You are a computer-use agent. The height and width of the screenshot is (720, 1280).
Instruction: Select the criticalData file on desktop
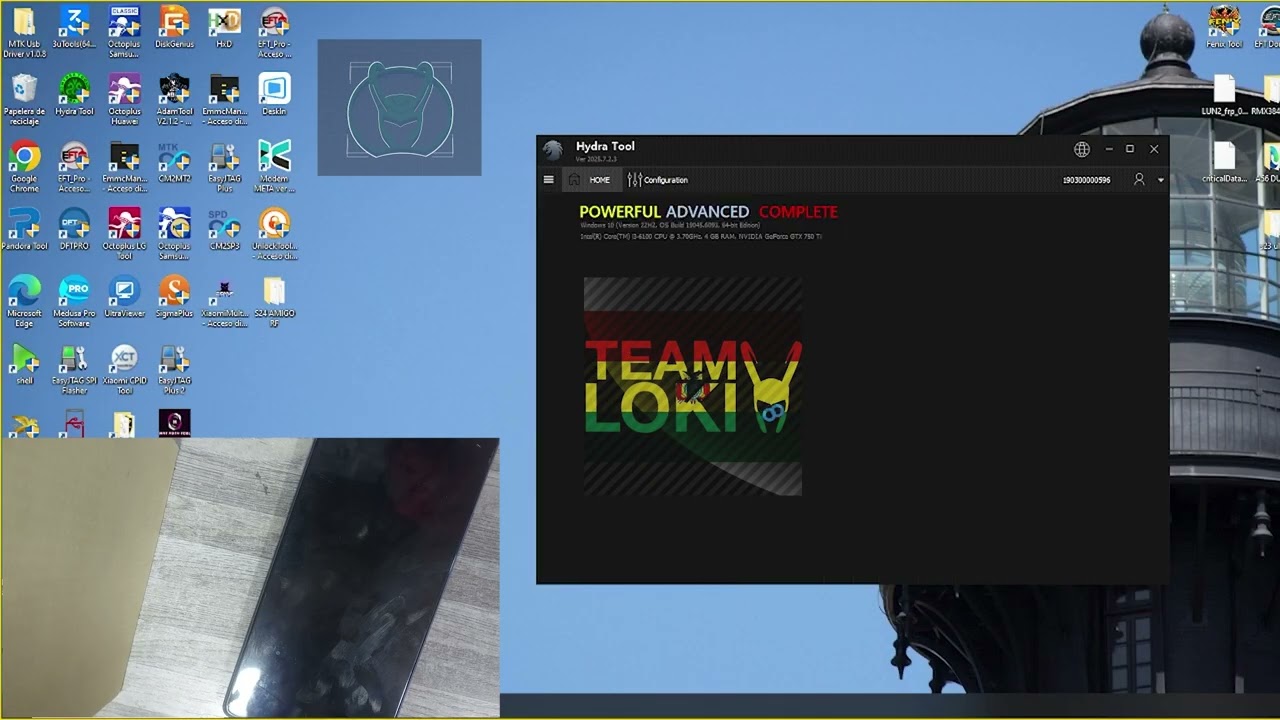click(x=1224, y=162)
